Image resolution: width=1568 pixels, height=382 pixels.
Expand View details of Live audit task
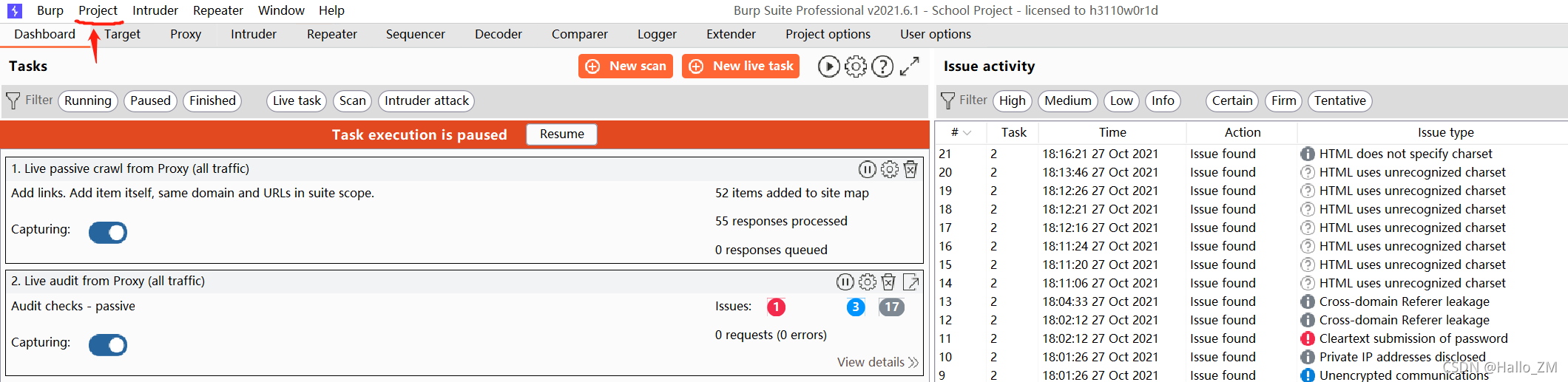point(878,362)
